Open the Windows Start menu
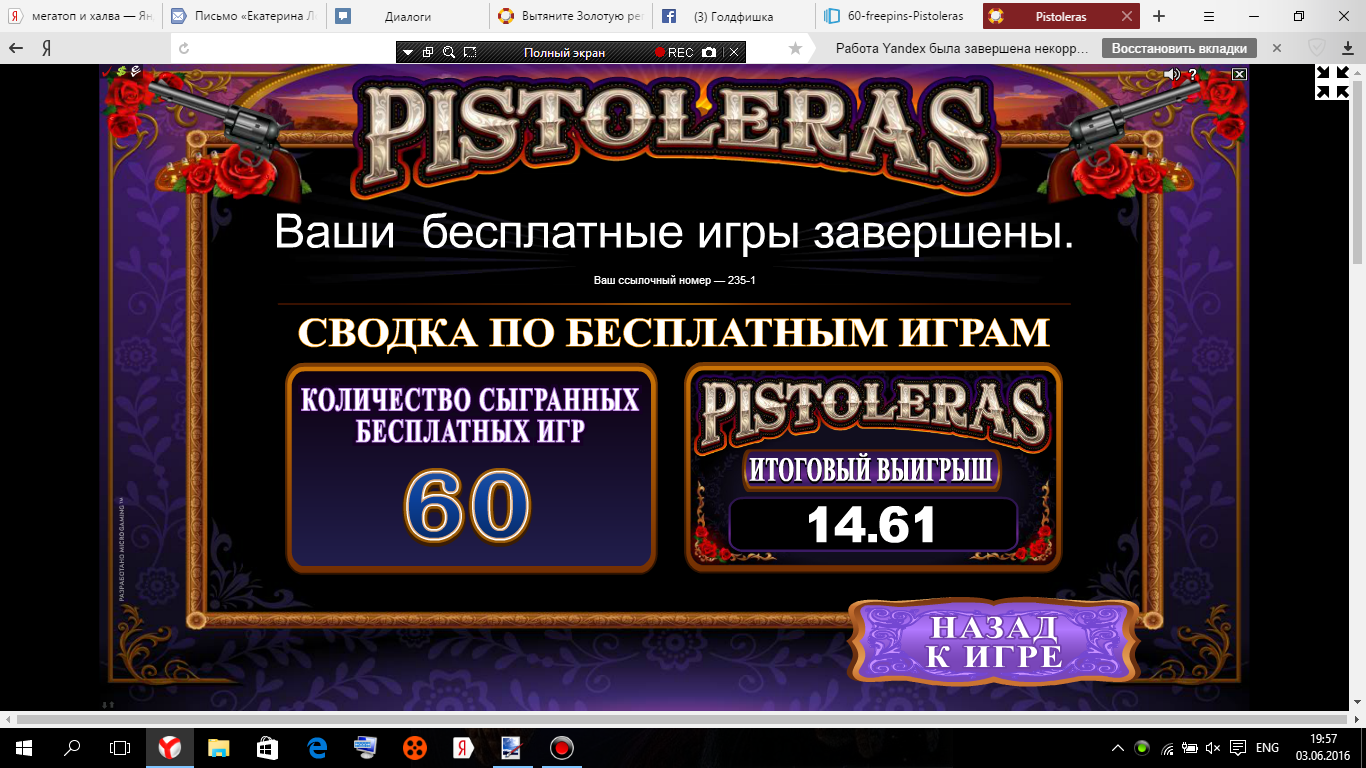 click(x=23, y=747)
